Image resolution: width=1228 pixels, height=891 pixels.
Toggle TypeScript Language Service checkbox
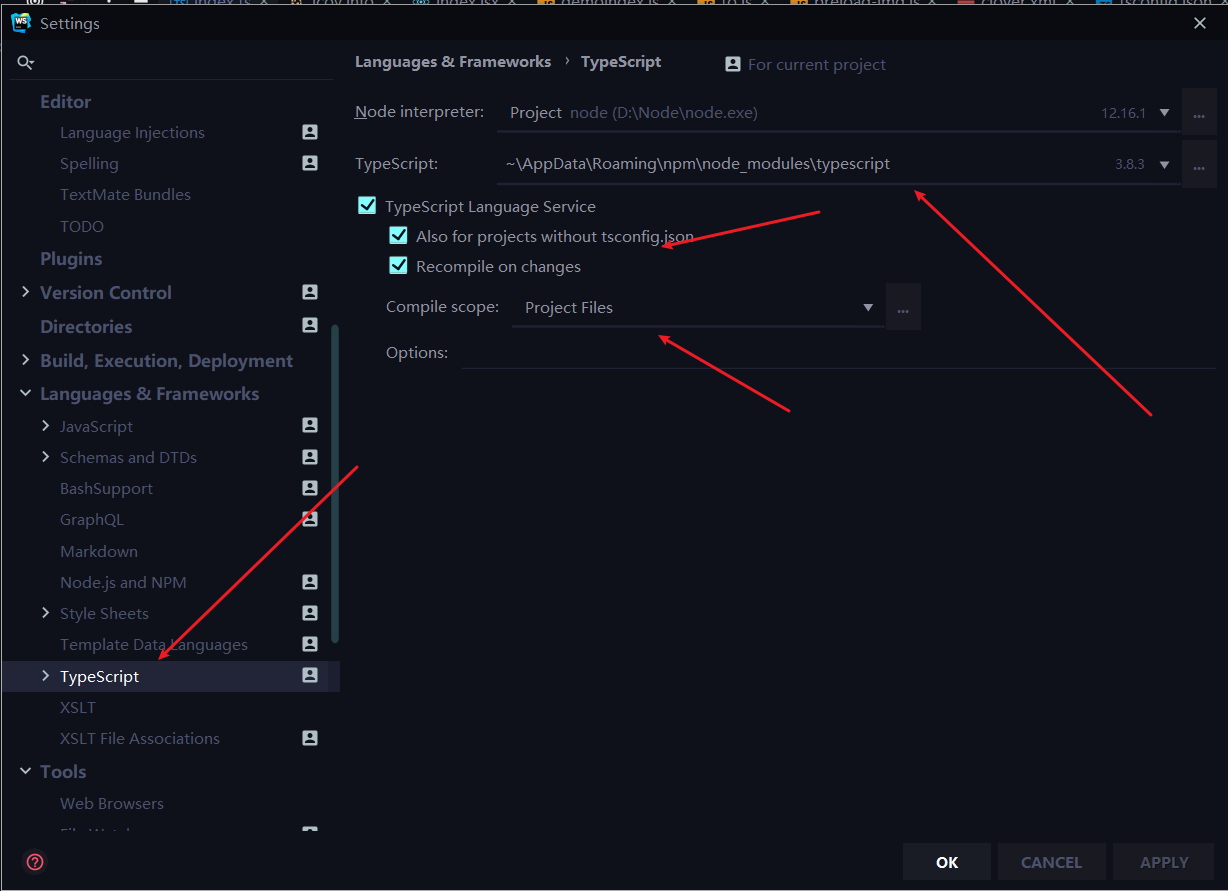pyautogui.click(x=367, y=206)
